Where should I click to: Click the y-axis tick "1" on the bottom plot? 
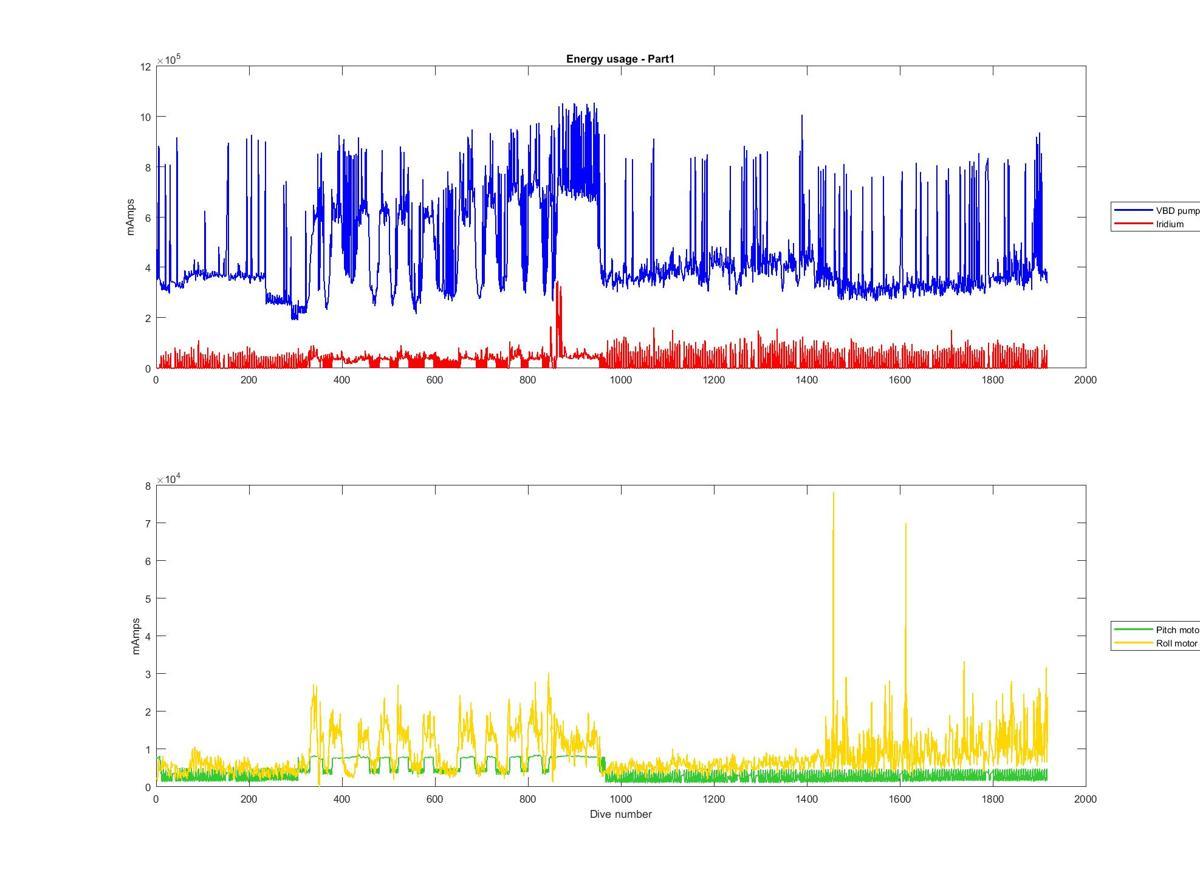click(148, 750)
